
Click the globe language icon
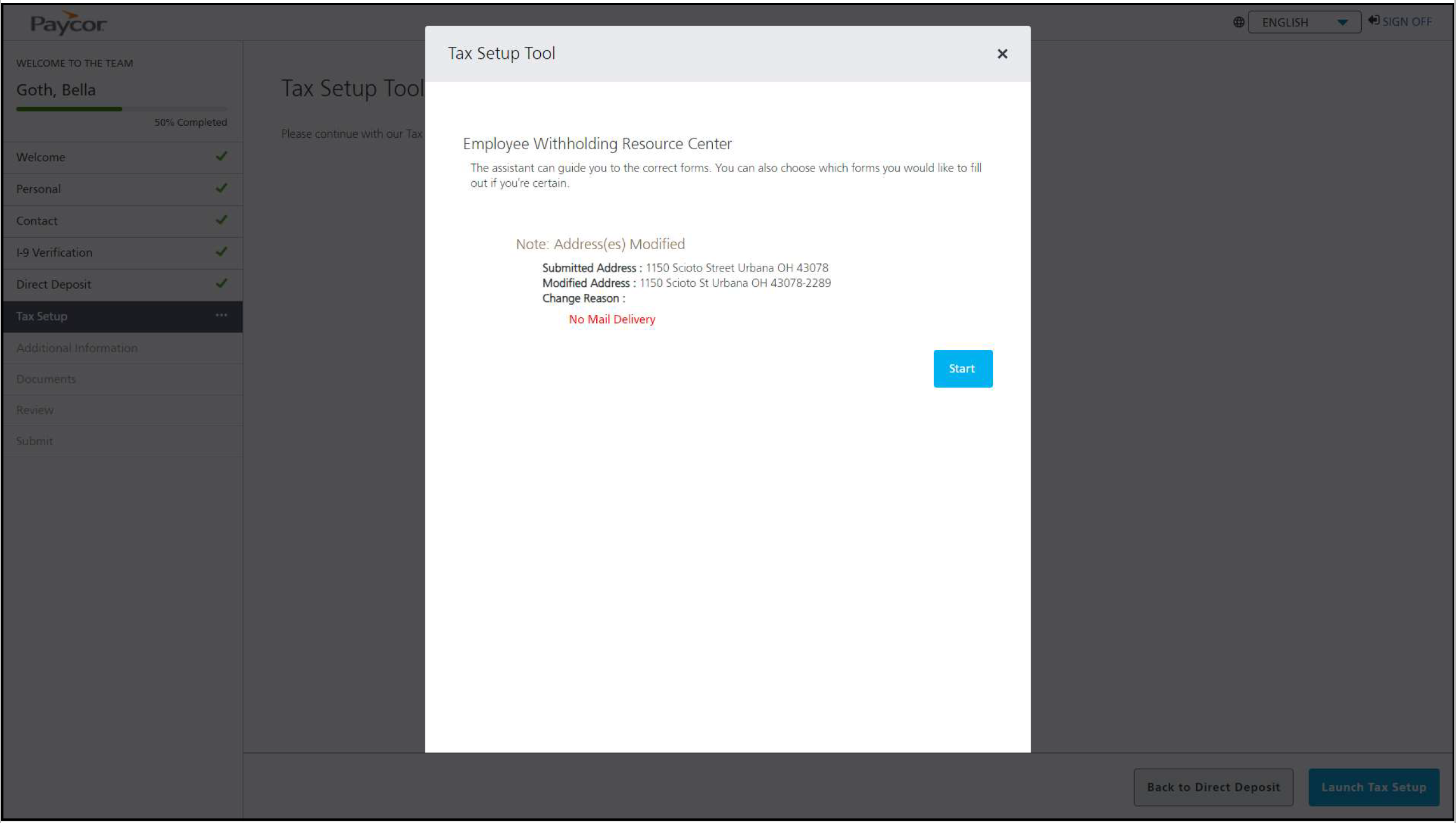pyautogui.click(x=1238, y=22)
